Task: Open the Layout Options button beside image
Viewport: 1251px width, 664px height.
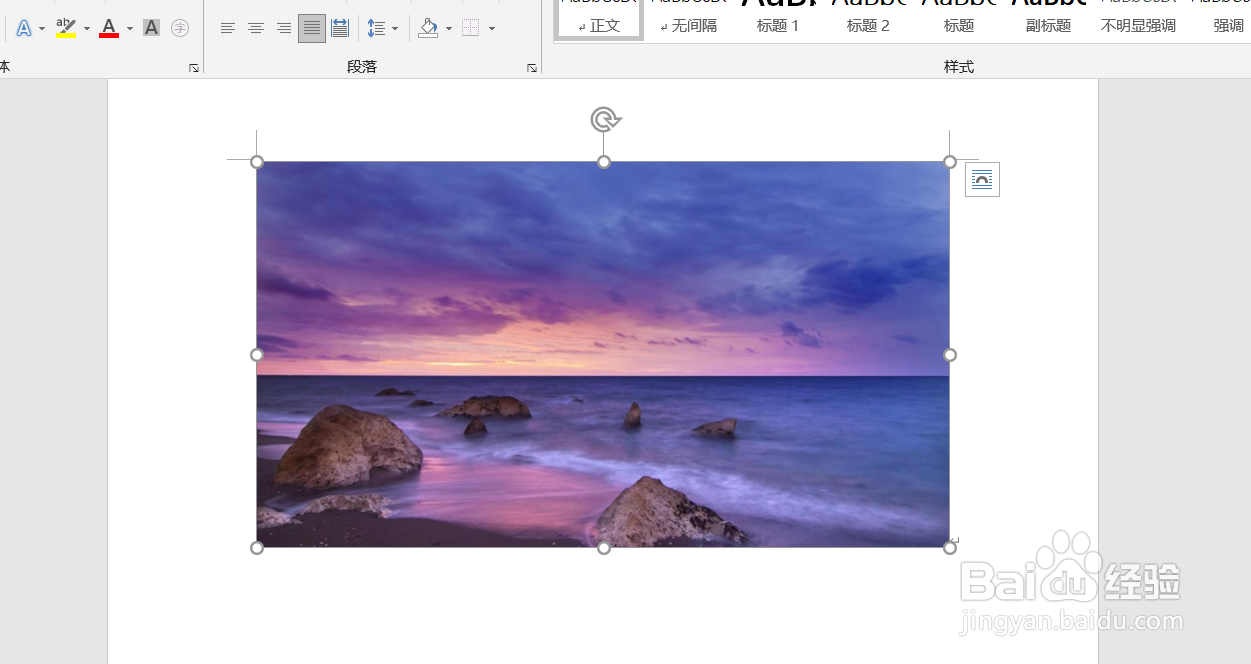Action: click(982, 180)
